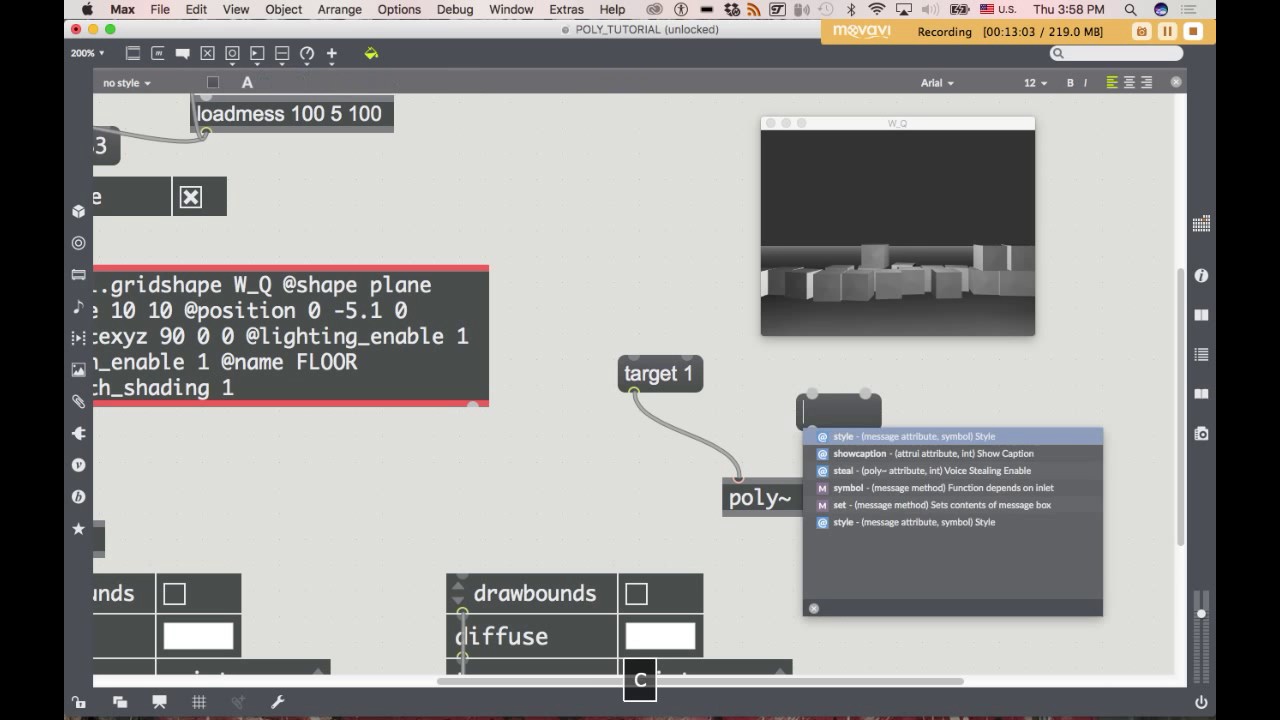Select 'showcaption' autocomplete suggestion
The image size is (1280, 720).
[953, 454]
